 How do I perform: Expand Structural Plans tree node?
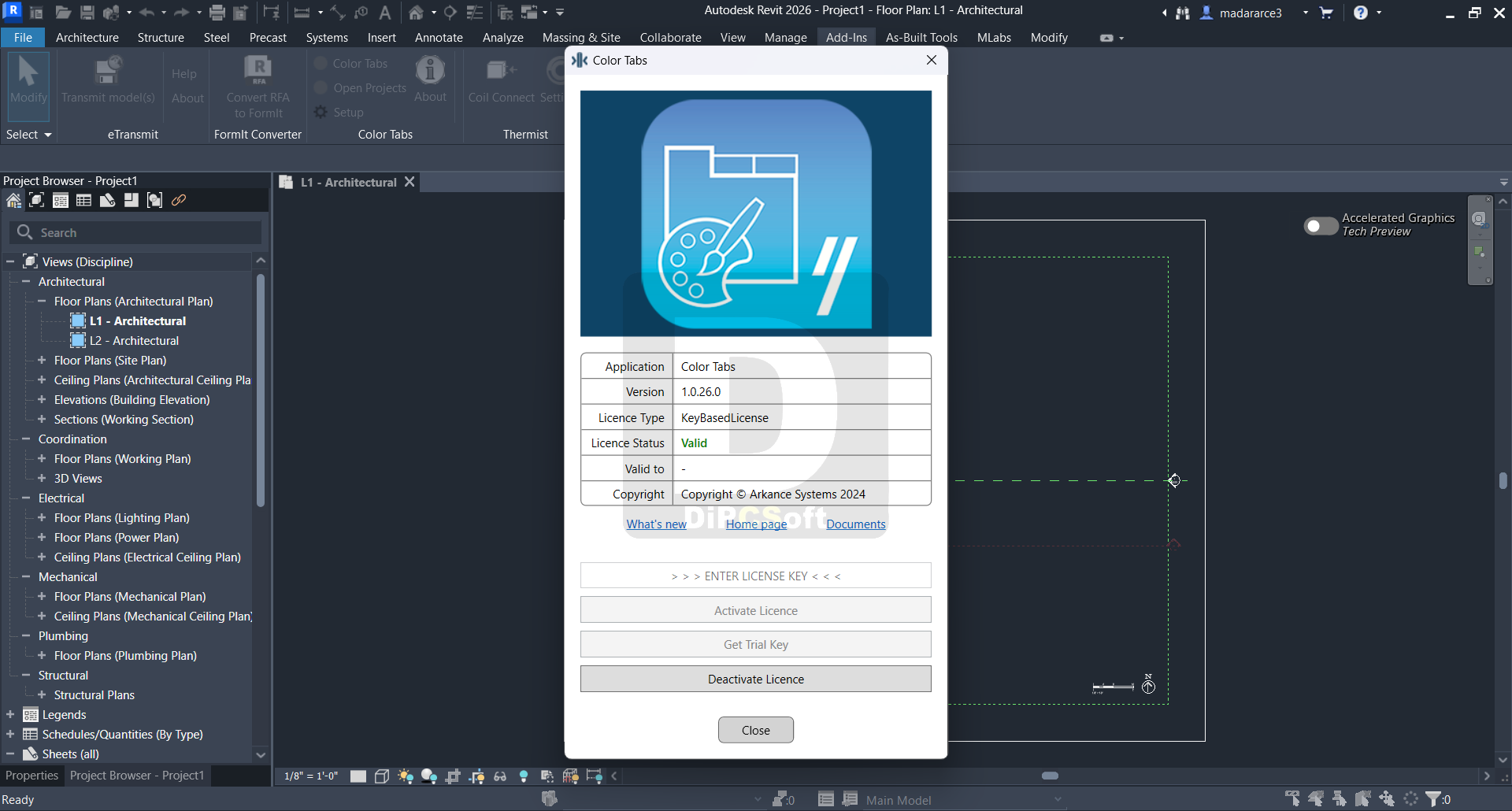[42, 694]
